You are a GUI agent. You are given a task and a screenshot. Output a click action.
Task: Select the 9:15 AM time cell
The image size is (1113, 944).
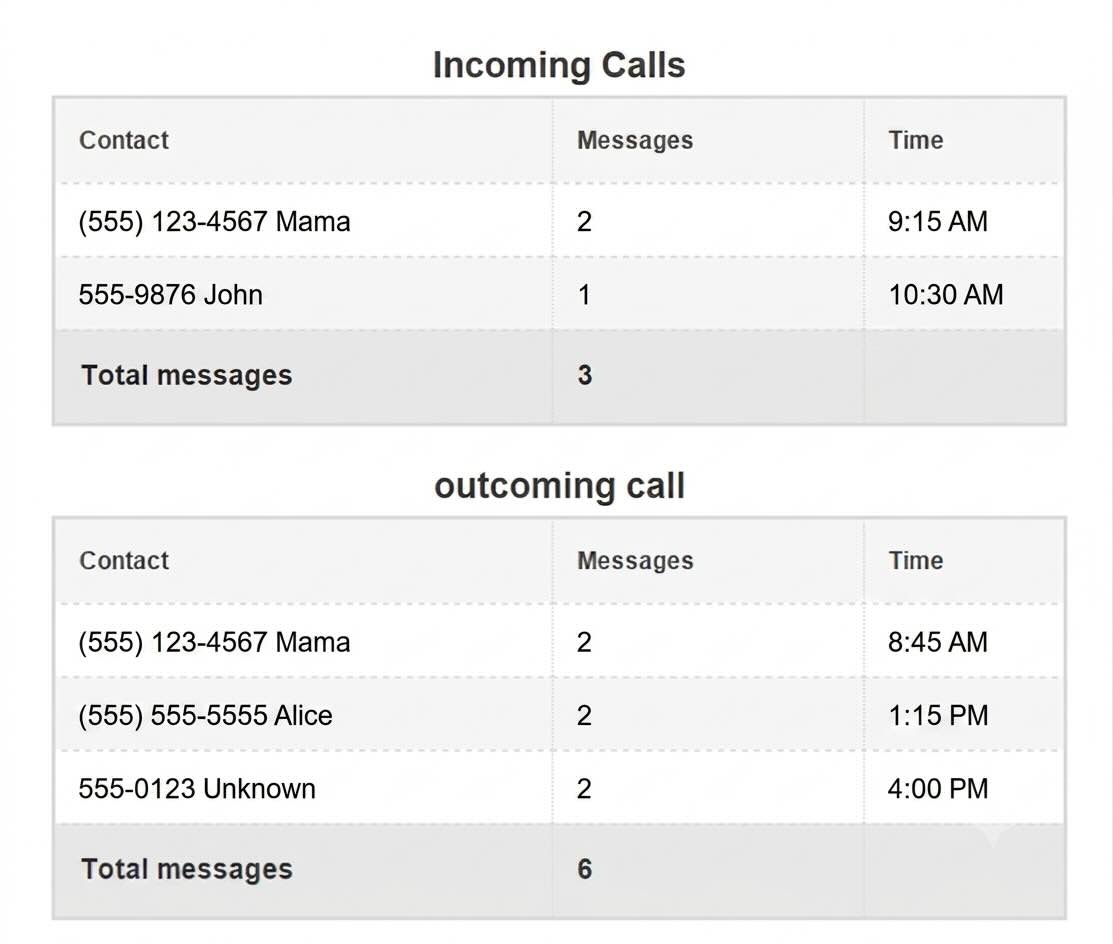click(938, 221)
